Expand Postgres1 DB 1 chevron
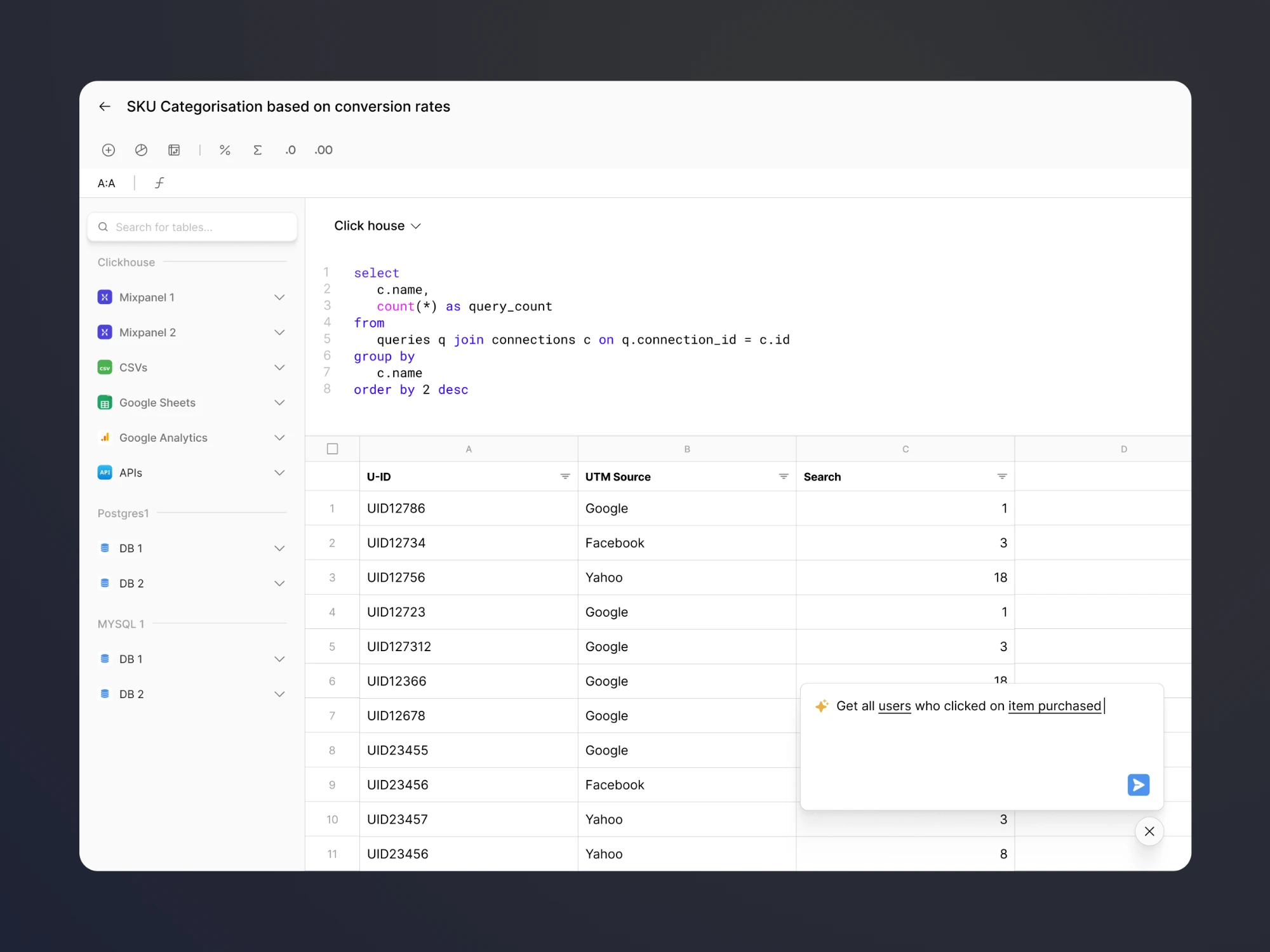Screen dimensions: 1270x952 click(279, 548)
